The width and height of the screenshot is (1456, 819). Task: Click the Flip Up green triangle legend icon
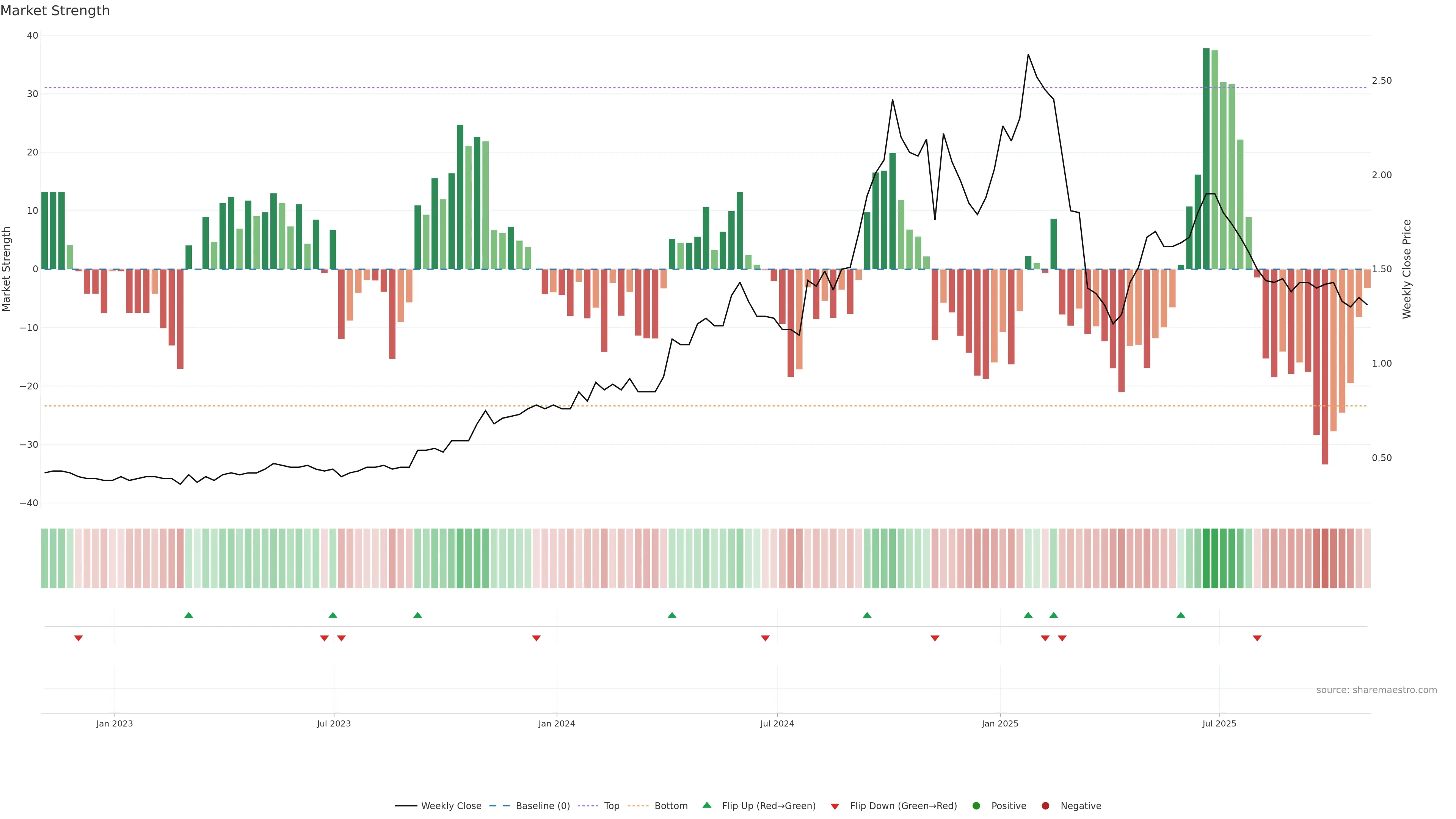(x=706, y=805)
